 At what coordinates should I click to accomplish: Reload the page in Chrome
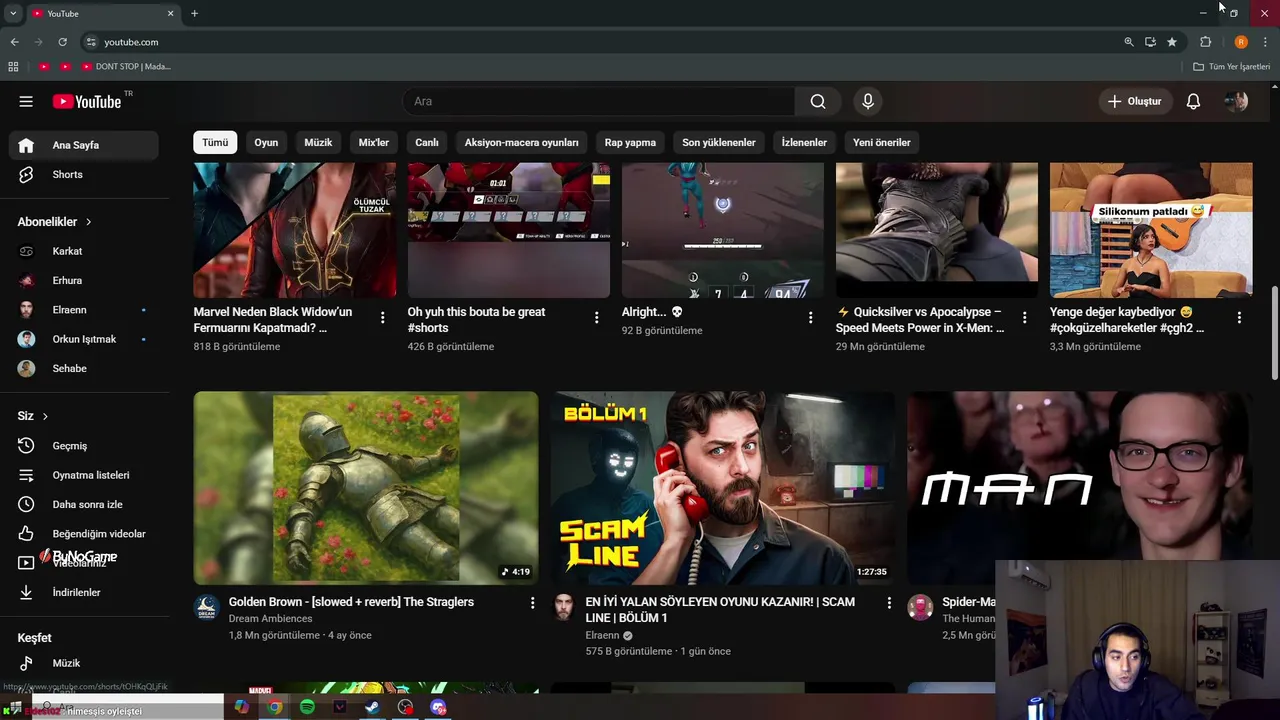(x=62, y=42)
